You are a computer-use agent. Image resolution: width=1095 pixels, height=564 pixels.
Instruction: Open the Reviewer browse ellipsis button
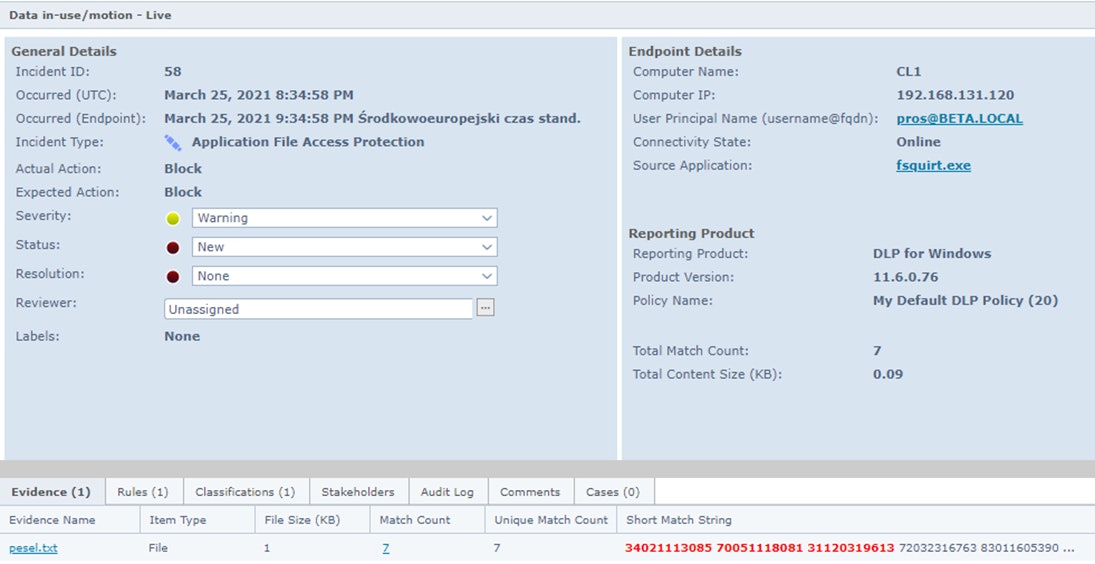point(485,309)
